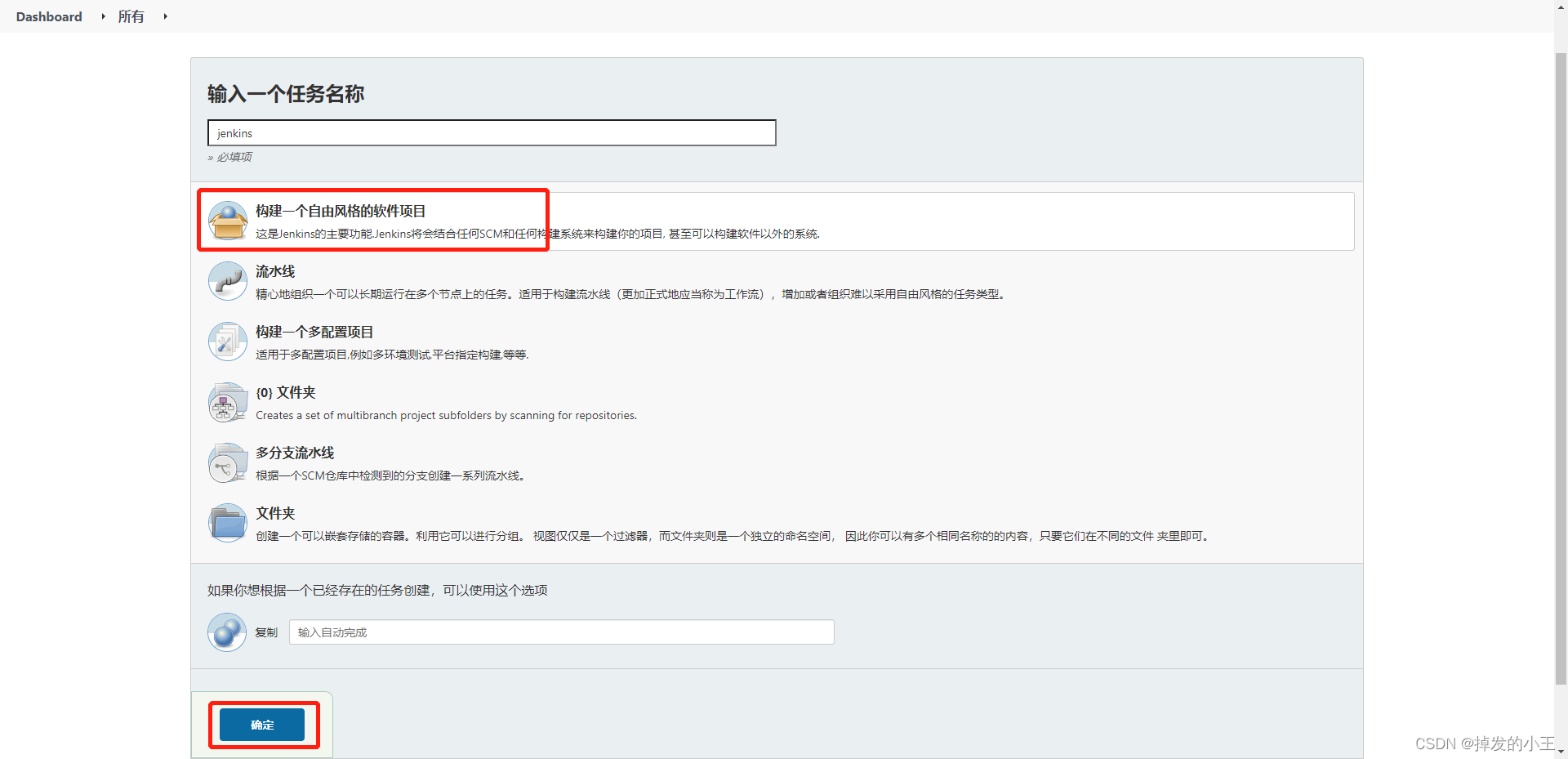Click the multibranch subfolders description text
Screen dimensions: 1568x759
[446, 415]
